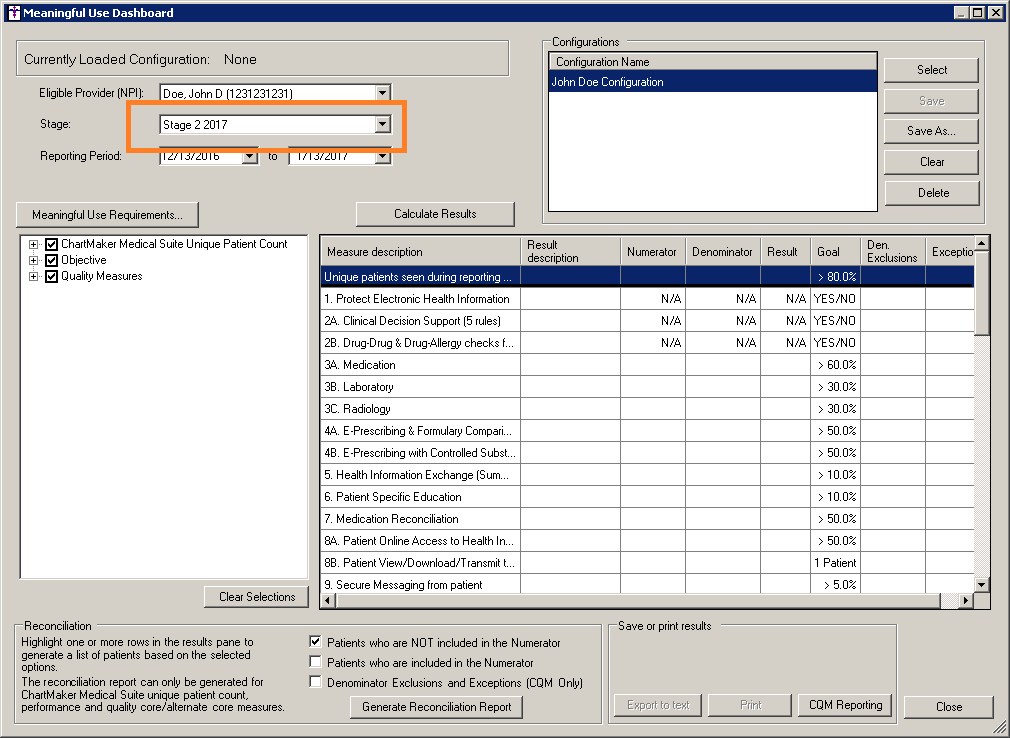Viewport: 1010px width, 738px height.
Task: Click Calculate Results
Action: [x=435, y=214]
